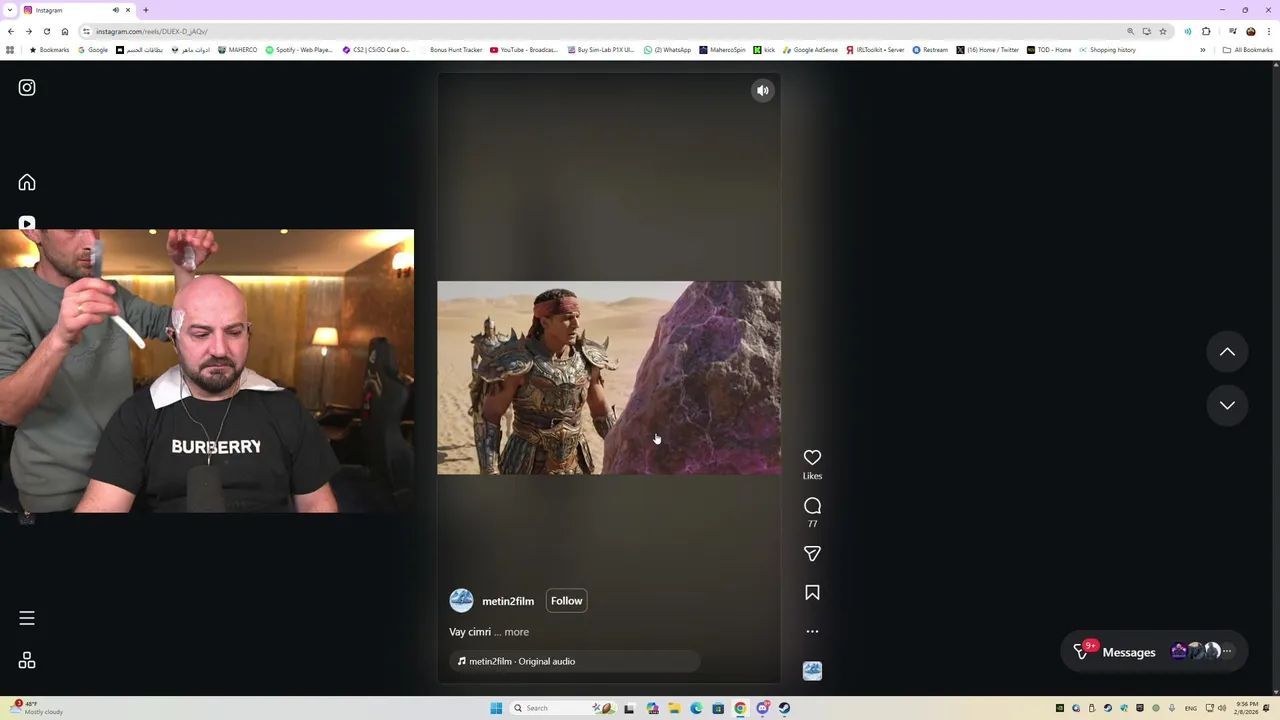Open the reel's comments

click(812, 506)
